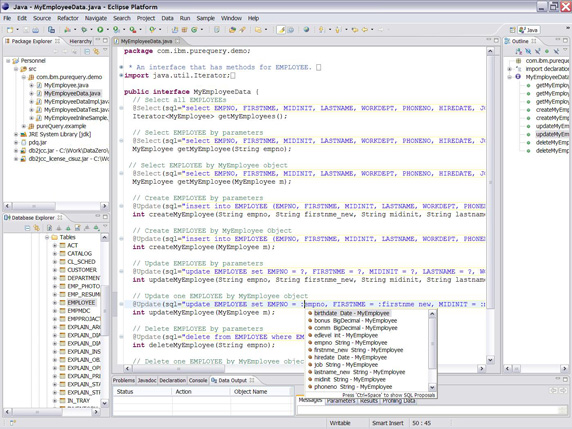Select MyEmployee.java in Package Explorer
The height and width of the screenshot is (429, 572).
[66, 85]
